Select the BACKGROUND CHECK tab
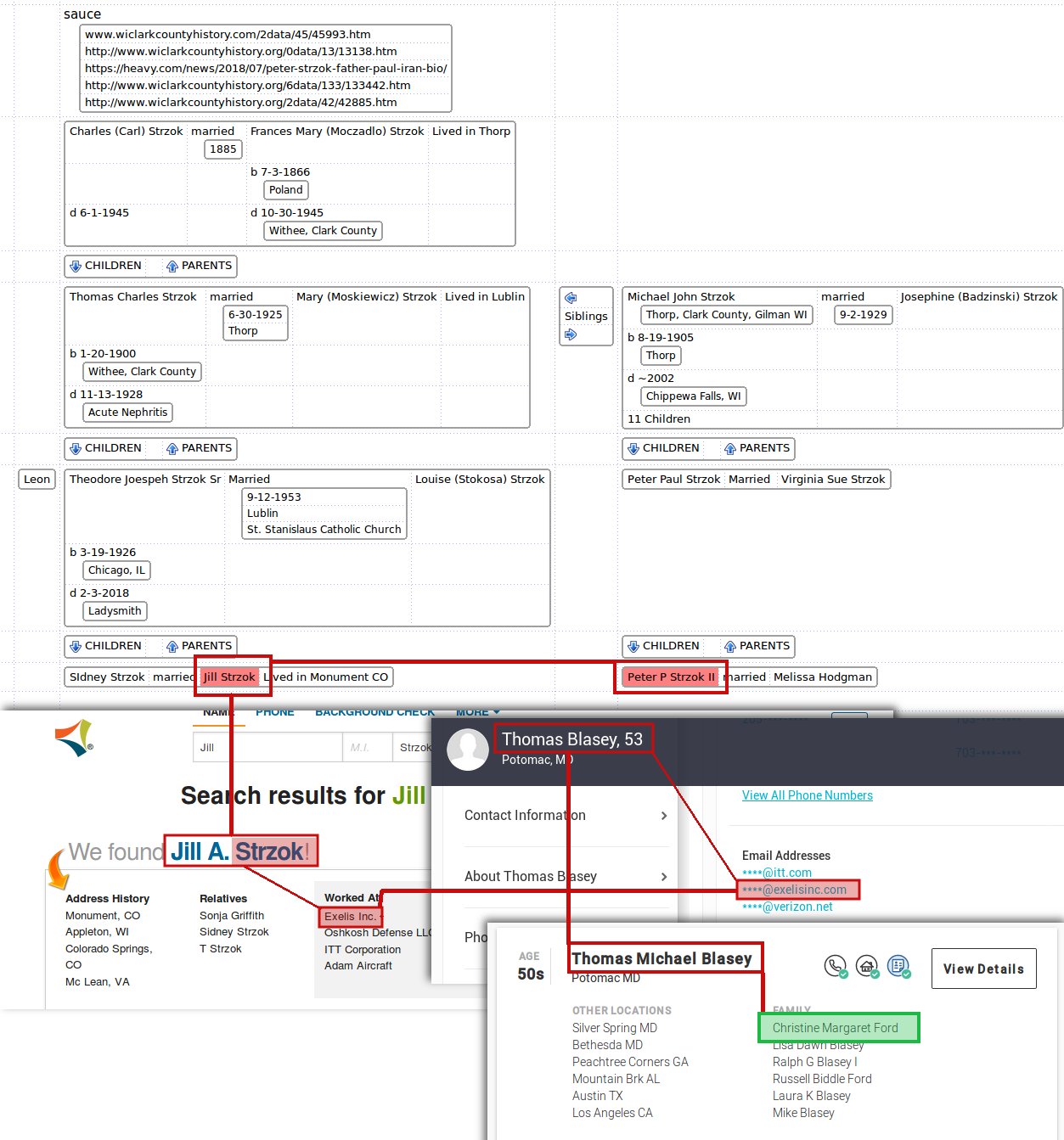The height and width of the screenshot is (1140, 1064). point(374,712)
